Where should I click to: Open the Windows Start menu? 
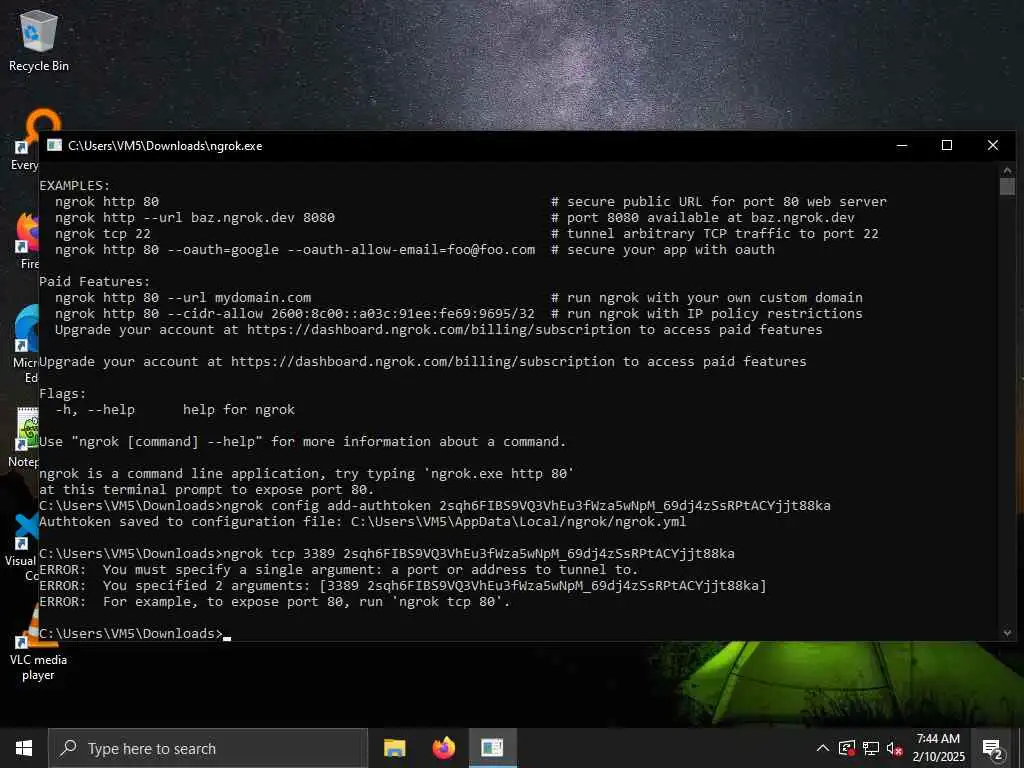[24, 748]
